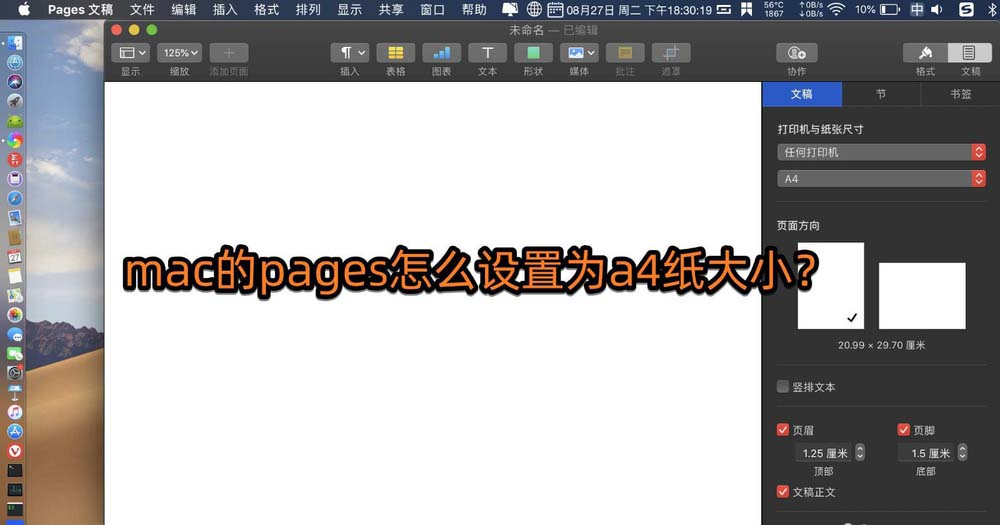The width and height of the screenshot is (1000, 525).
Task: Open the 格式 menu in menu bar
Action: pos(267,10)
